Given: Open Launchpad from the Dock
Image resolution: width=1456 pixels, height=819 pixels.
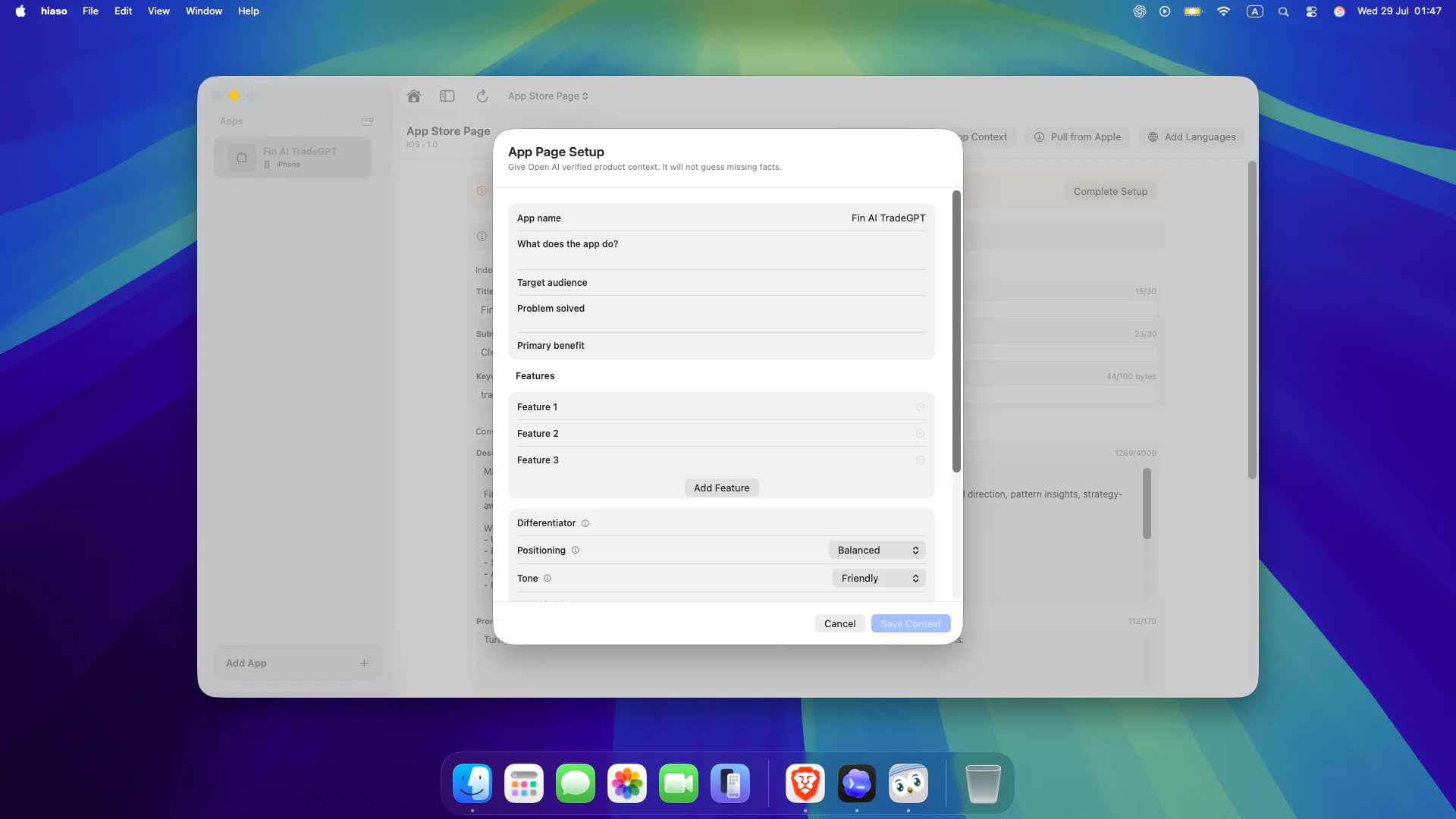Looking at the screenshot, I should pos(524,783).
